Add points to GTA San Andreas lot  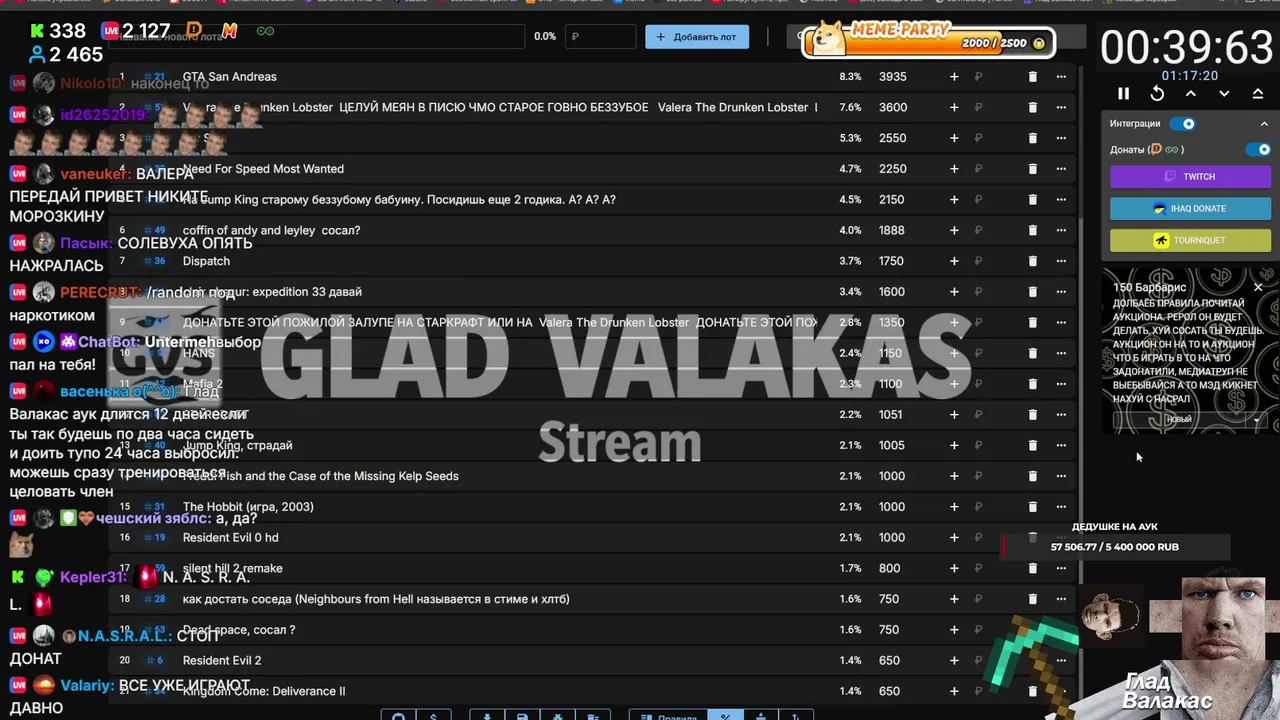(954, 77)
